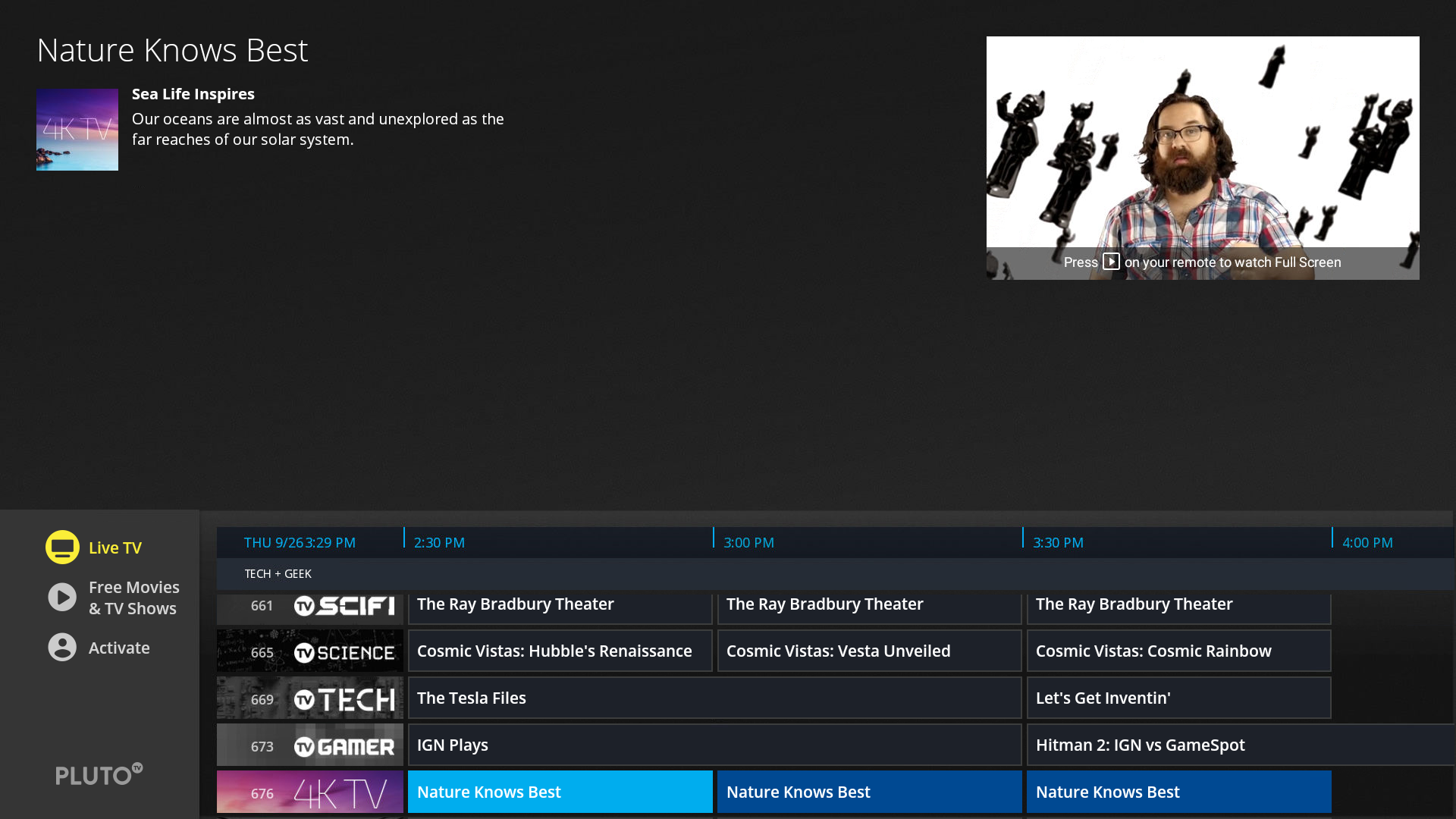
Task: Click the play icon in preview overlay
Action: 1111,262
